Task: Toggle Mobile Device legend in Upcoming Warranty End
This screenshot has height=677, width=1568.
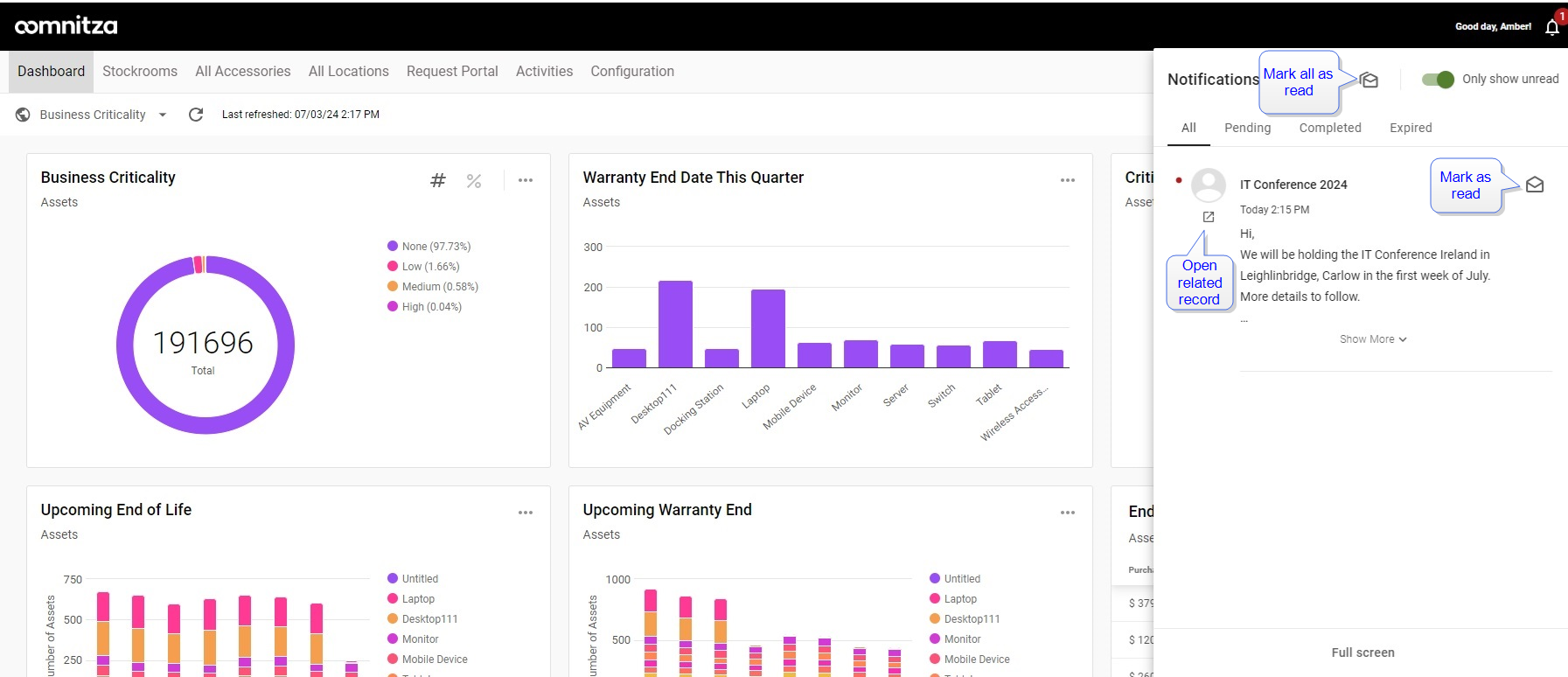Action: pos(969,660)
